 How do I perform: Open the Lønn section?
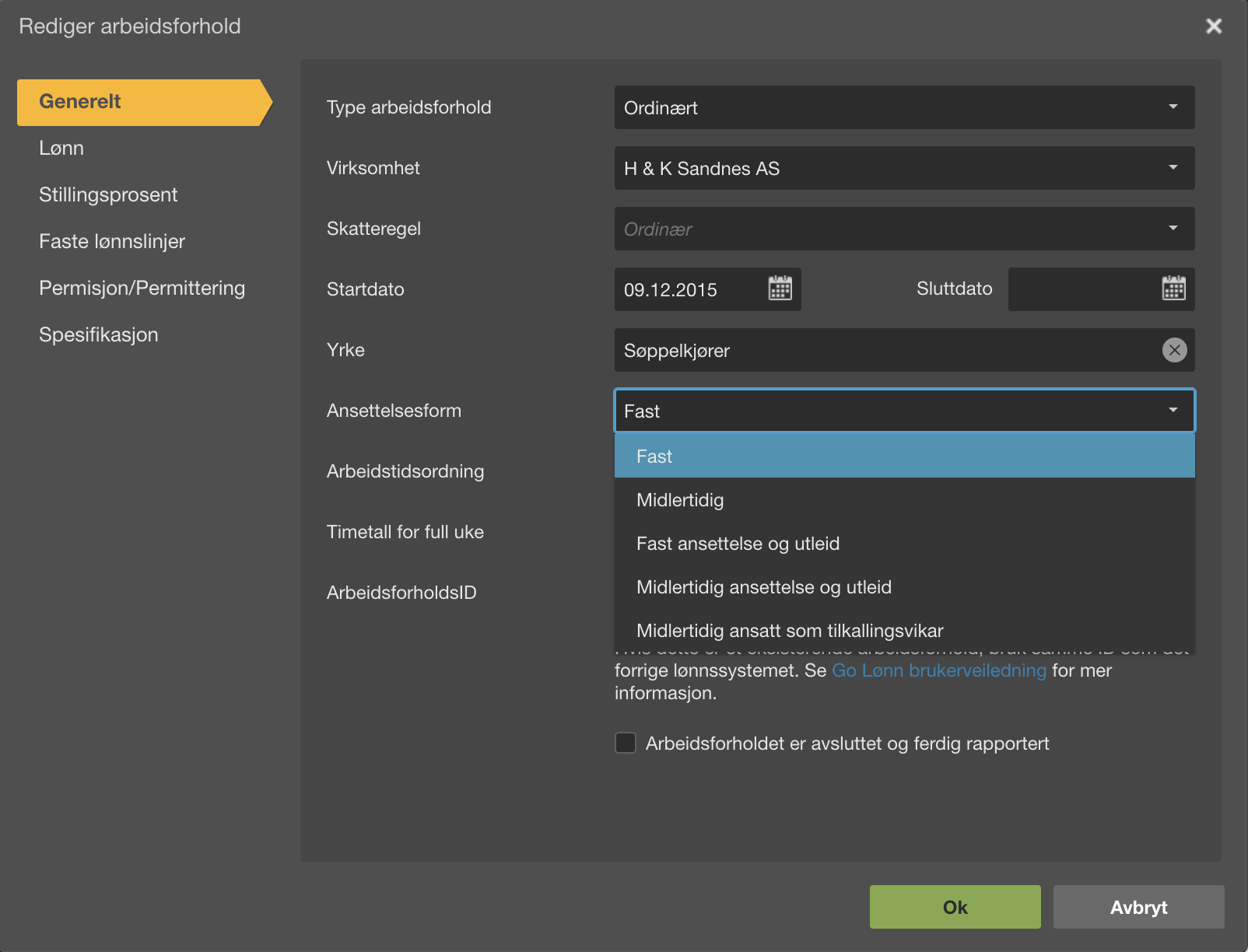(x=61, y=148)
